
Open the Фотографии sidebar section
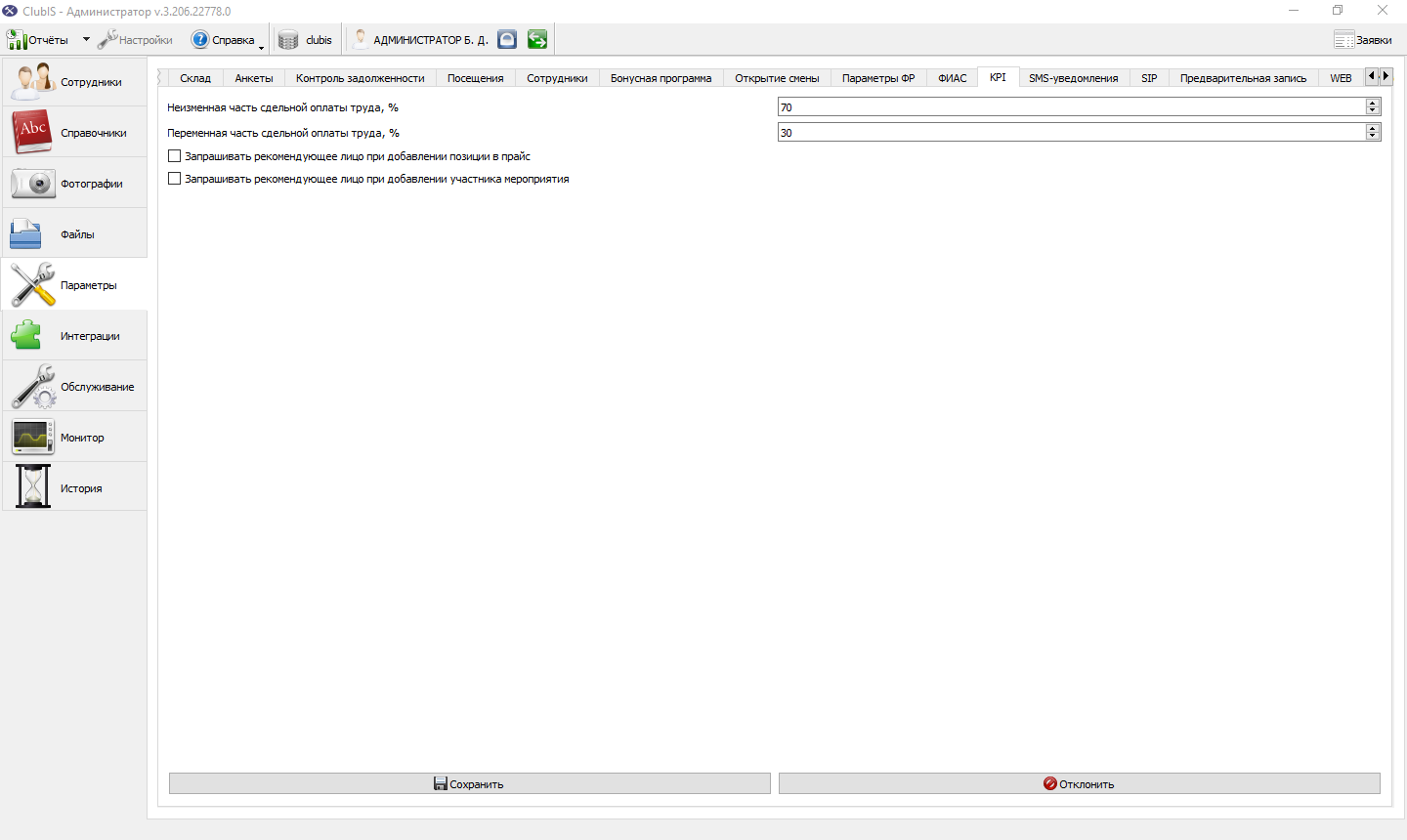tap(74, 184)
